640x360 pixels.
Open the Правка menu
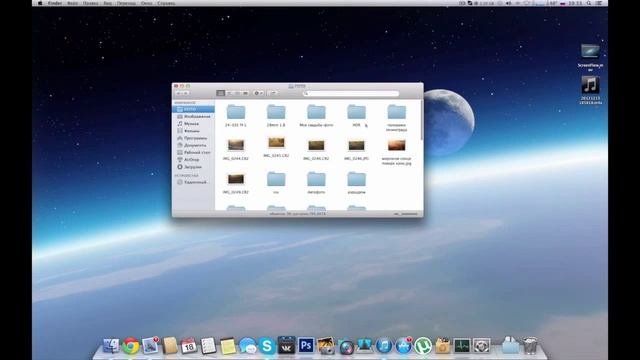pyautogui.click(x=90, y=3)
